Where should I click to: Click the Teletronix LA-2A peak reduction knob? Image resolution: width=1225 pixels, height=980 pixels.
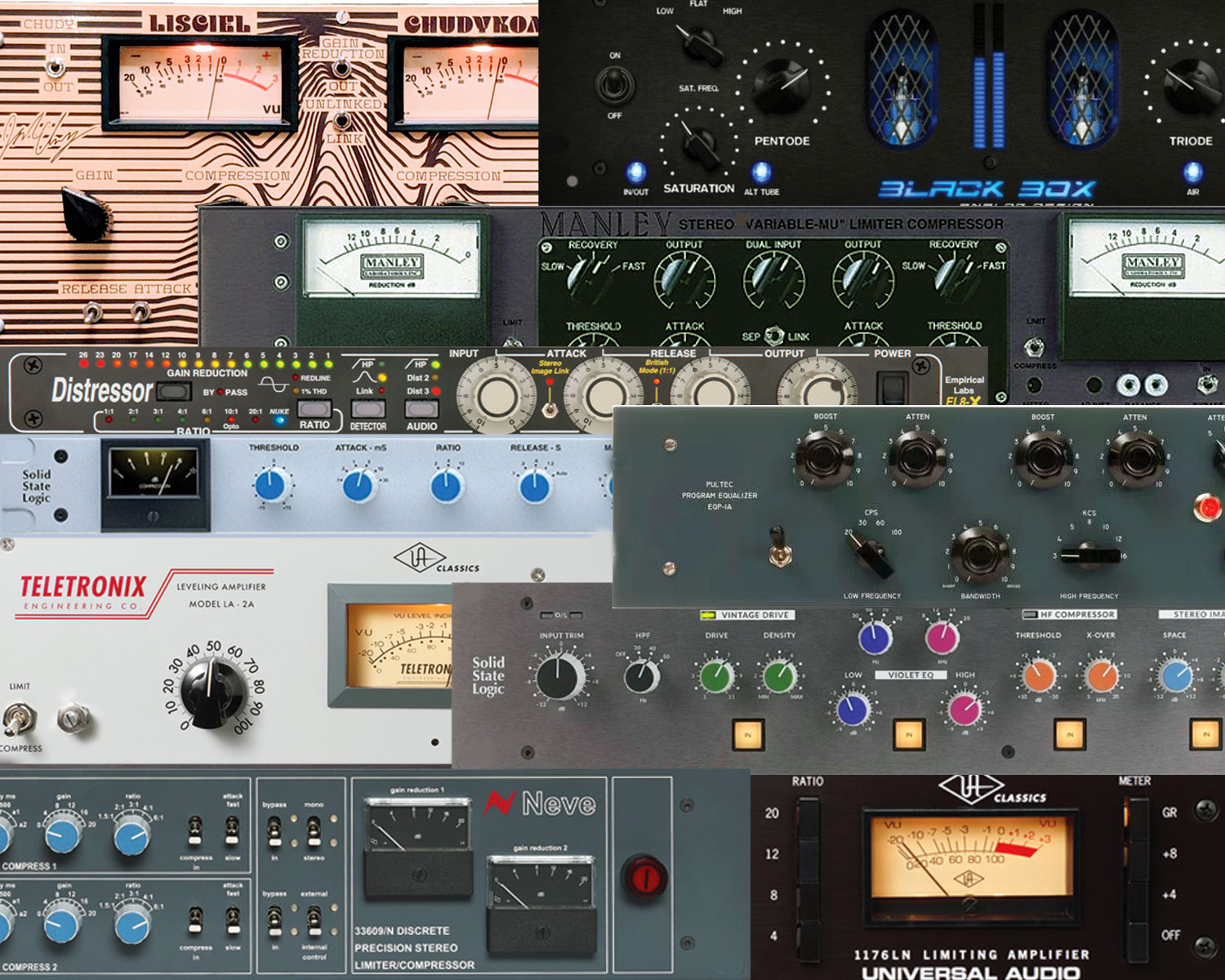point(213,691)
